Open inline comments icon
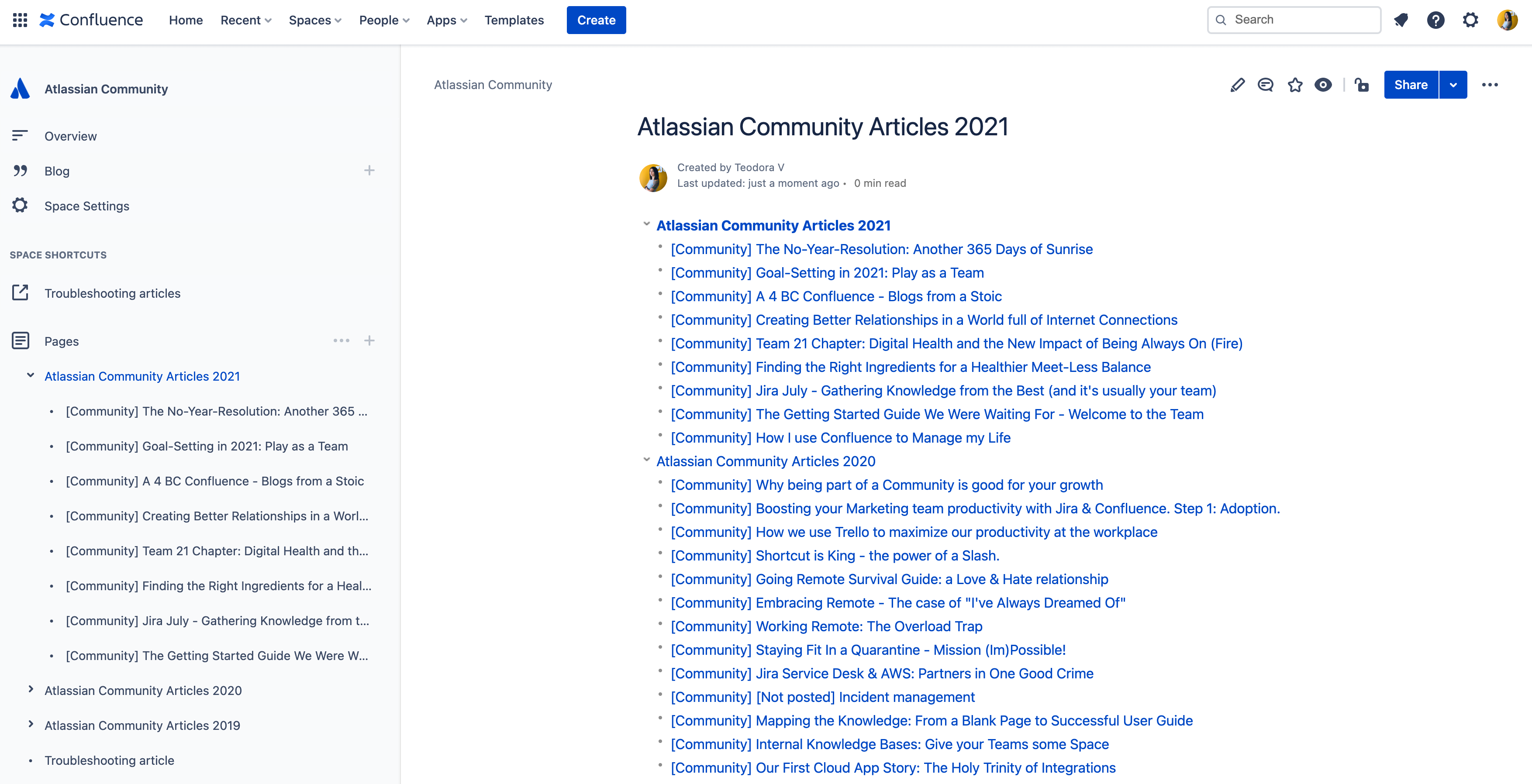1532x784 pixels. [x=1266, y=85]
